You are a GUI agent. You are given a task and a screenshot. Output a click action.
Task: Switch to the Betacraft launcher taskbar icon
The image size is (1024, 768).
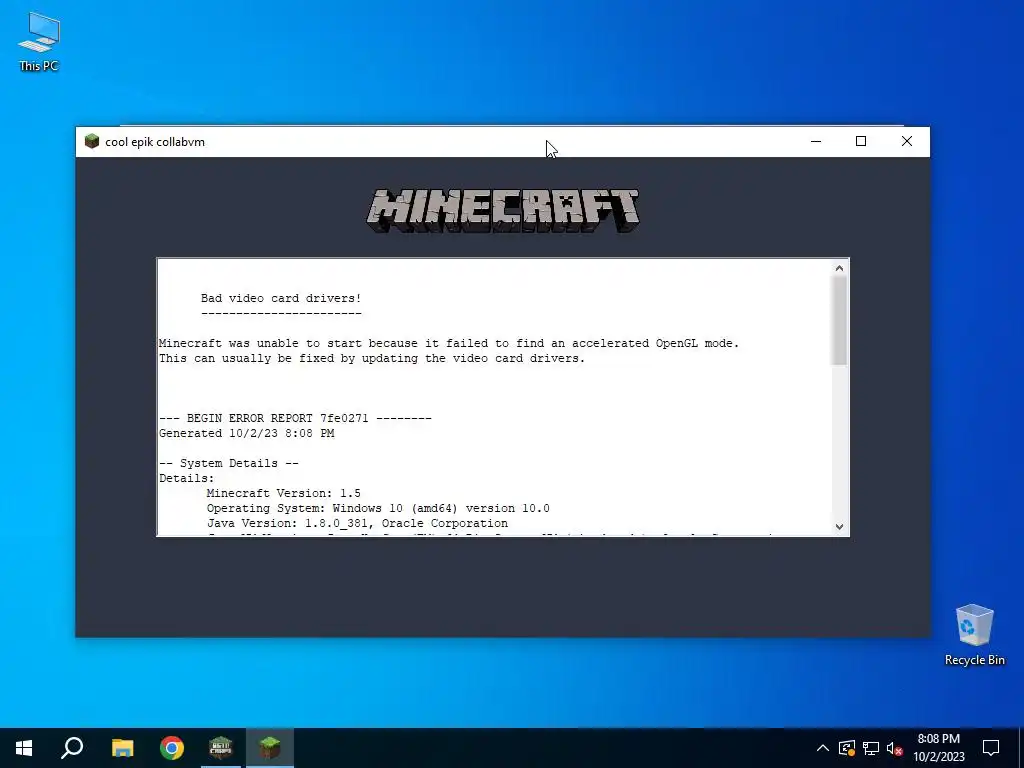tap(221, 748)
